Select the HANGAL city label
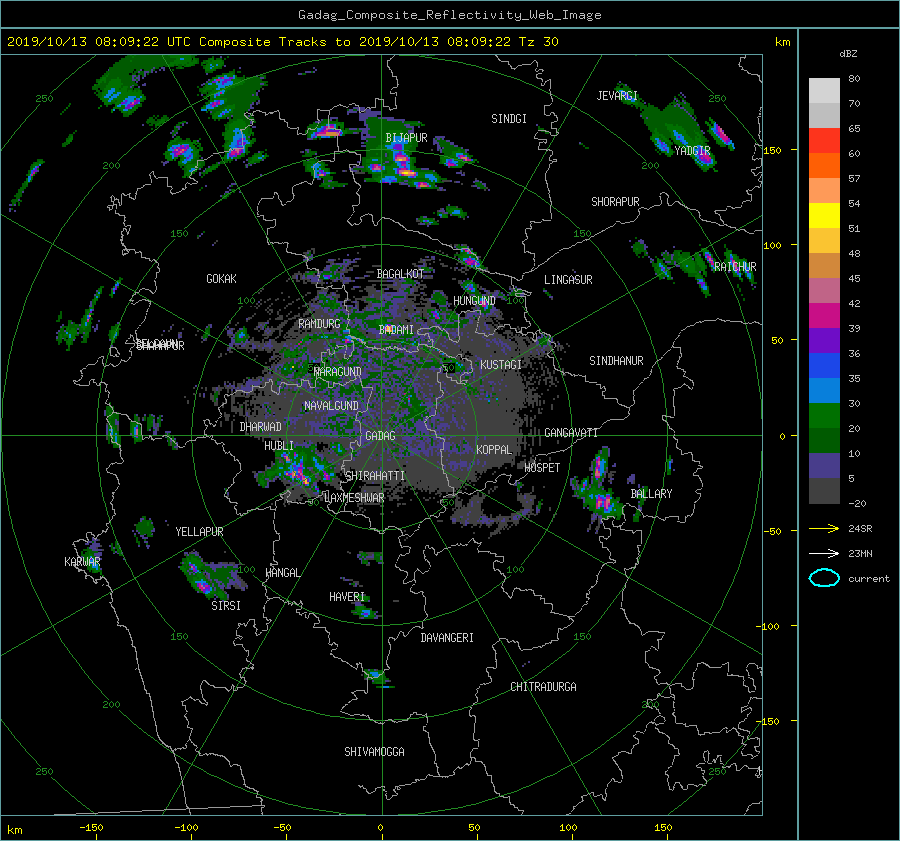This screenshot has height=841, width=900. tap(282, 573)
